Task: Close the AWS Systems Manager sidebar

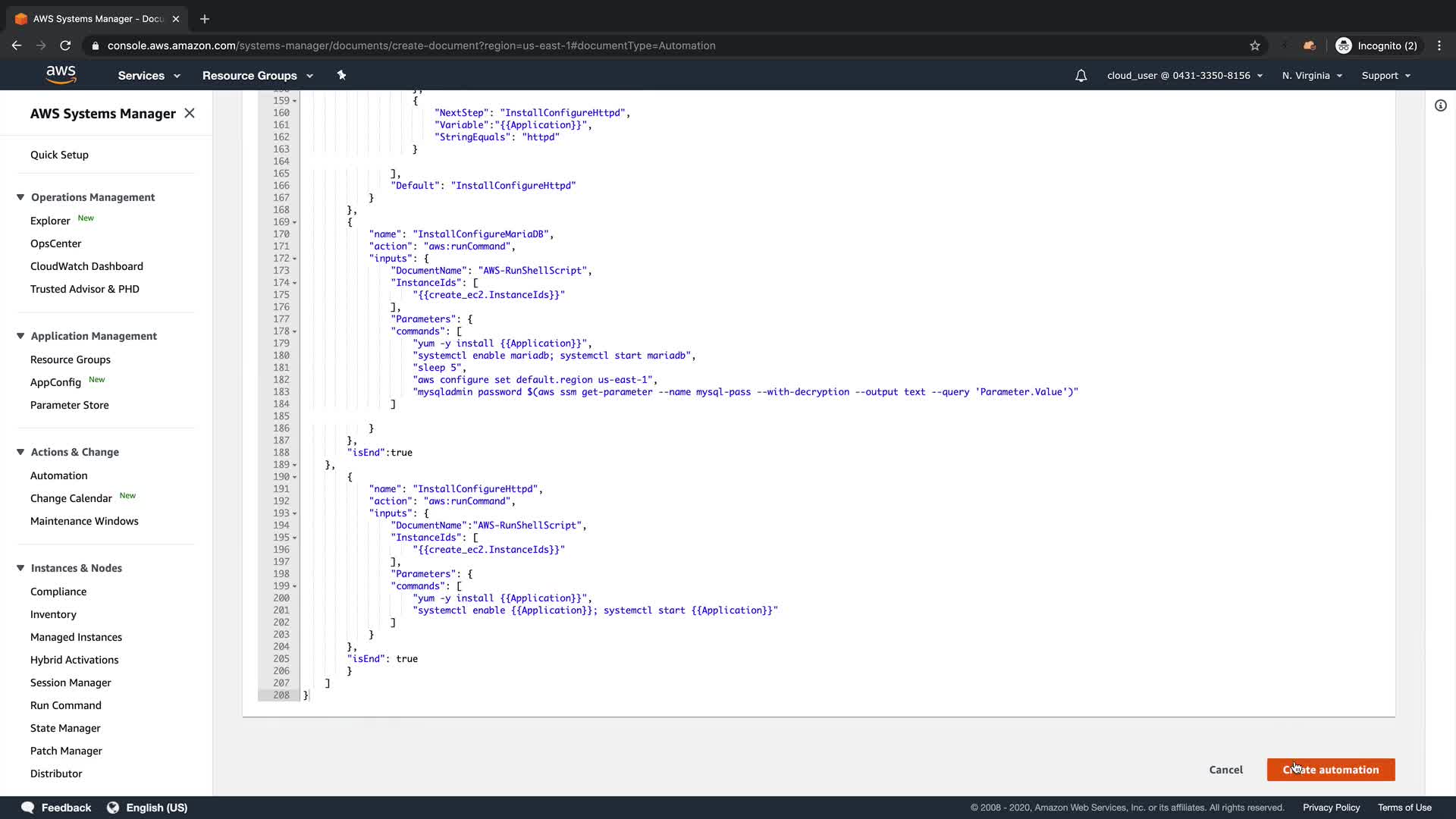Action: (x=190, y=113)
